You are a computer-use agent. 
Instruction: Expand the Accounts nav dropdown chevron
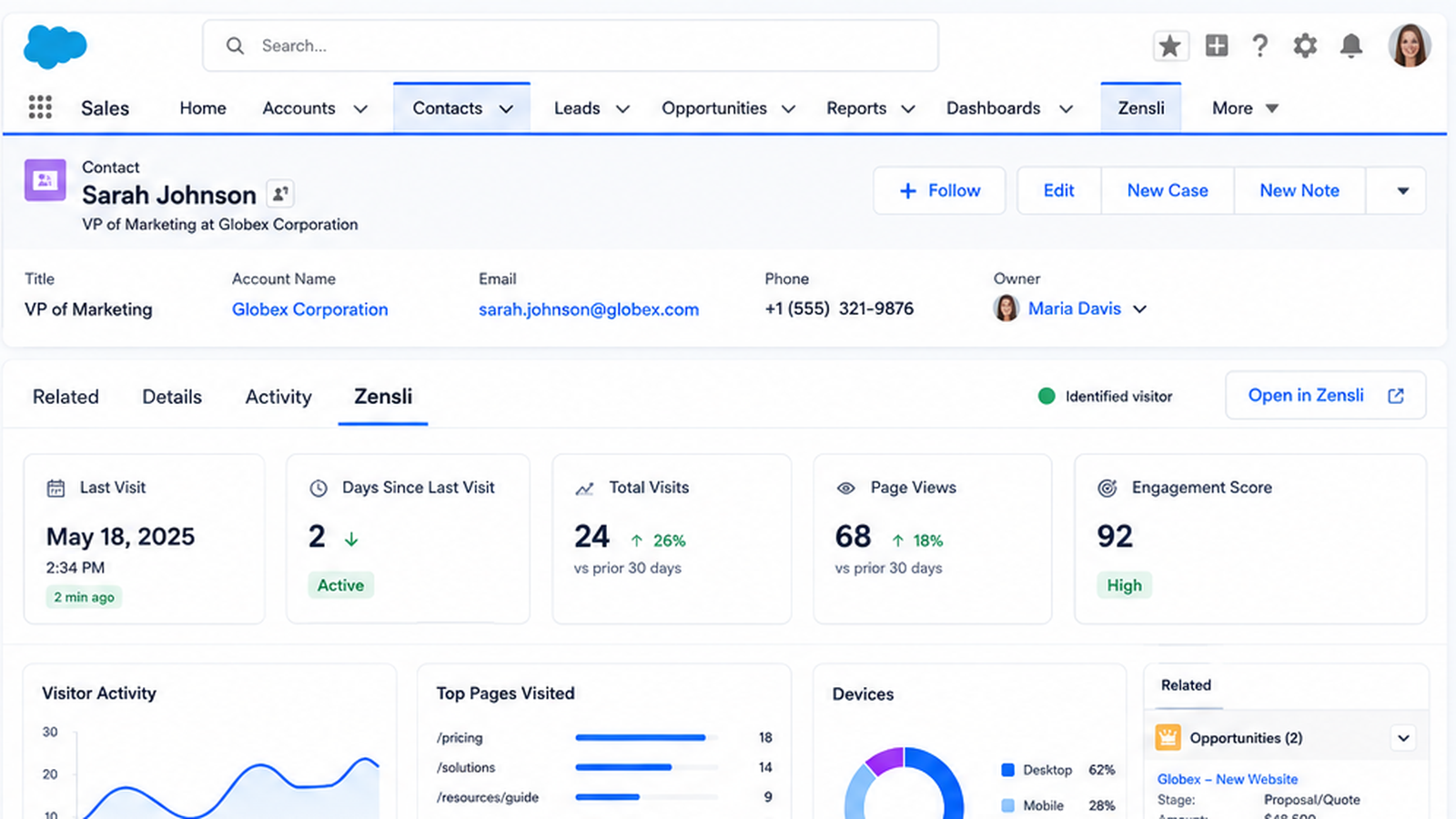pyautogui.click(x=360, y=108)
